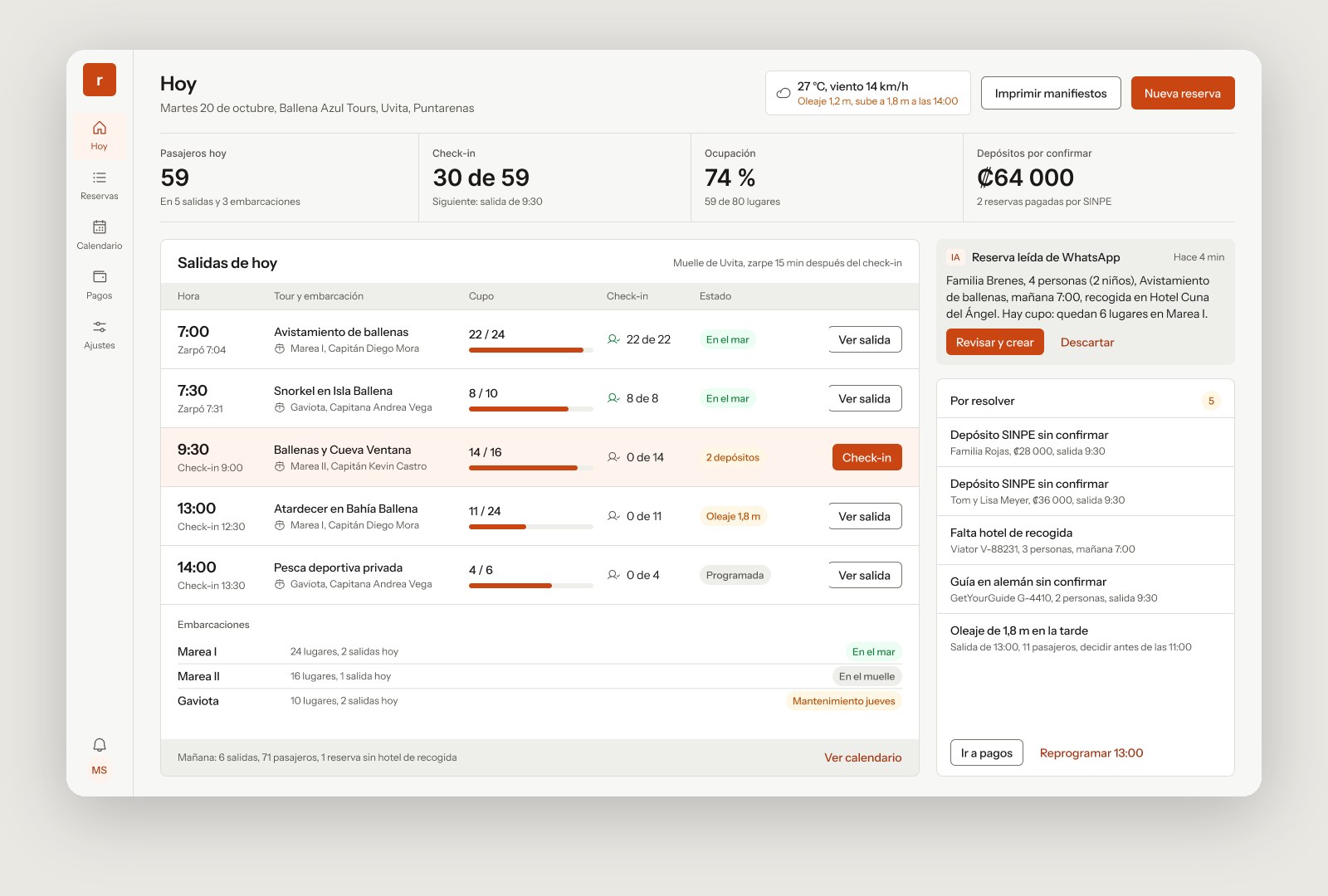Click 'En el muelle' badge for Marea II
1328x896 pixels.
tap(867, 676)
